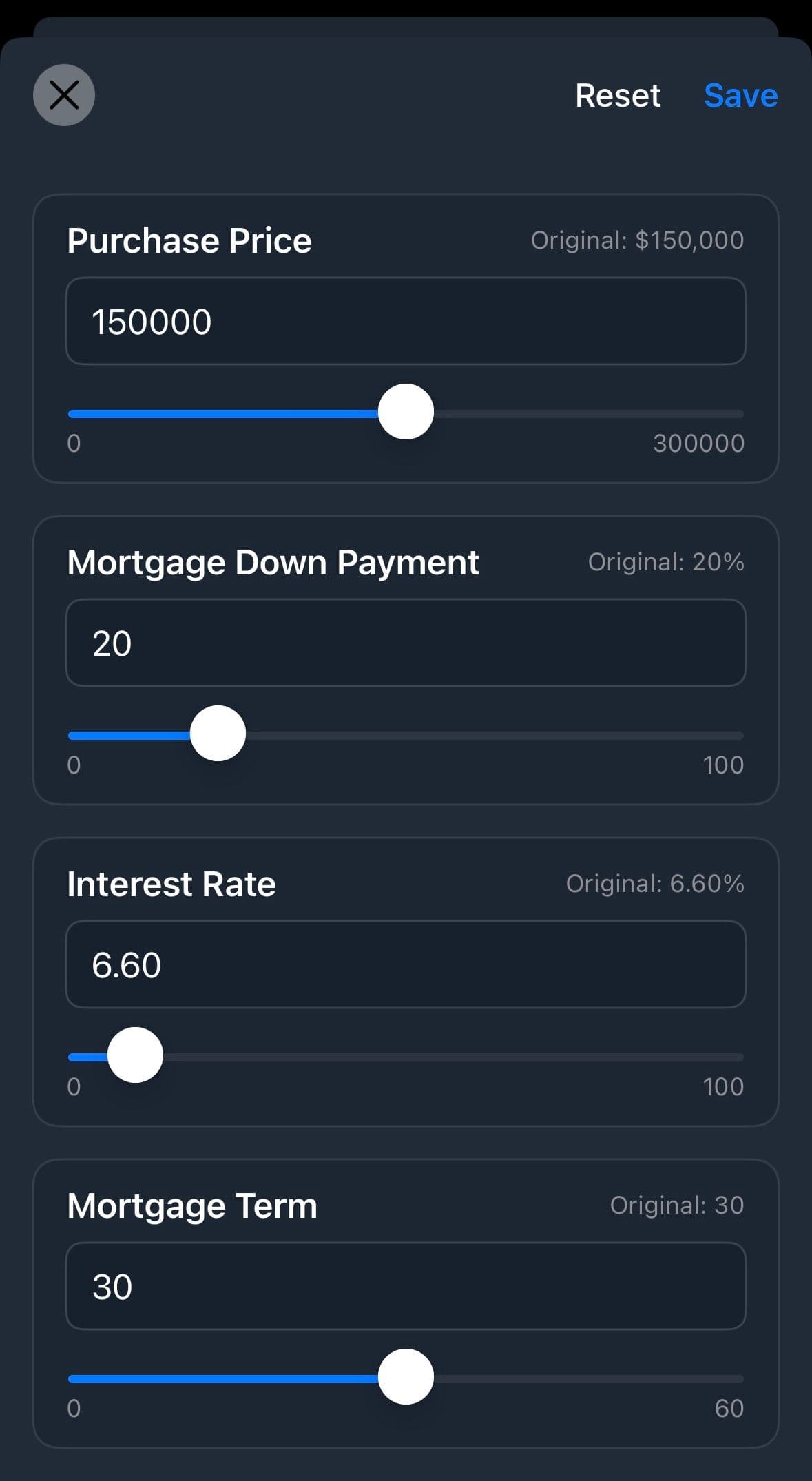
Task: Click the "Original: 20%" label
Action: (x=666, y=562)
